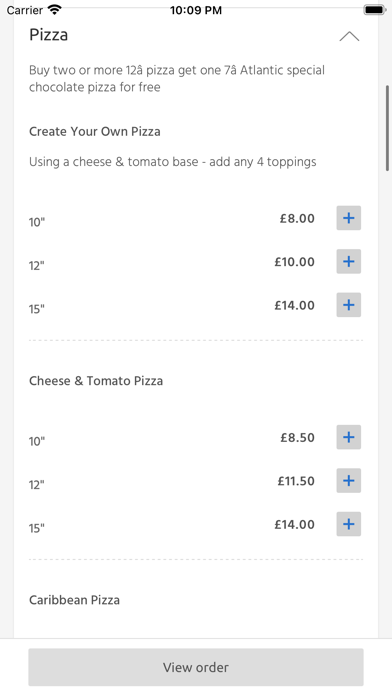This screenshot has width=392, height=696.
Task: Add 15" Cheese & Tomato Pizza for £14.00
Action: (348, 524)
